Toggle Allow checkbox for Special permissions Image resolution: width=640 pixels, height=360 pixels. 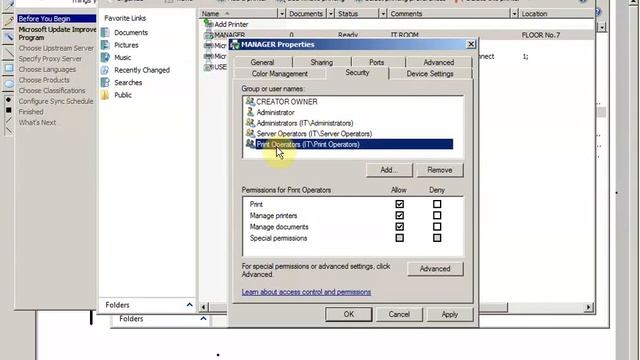click(x=400, y=238)
